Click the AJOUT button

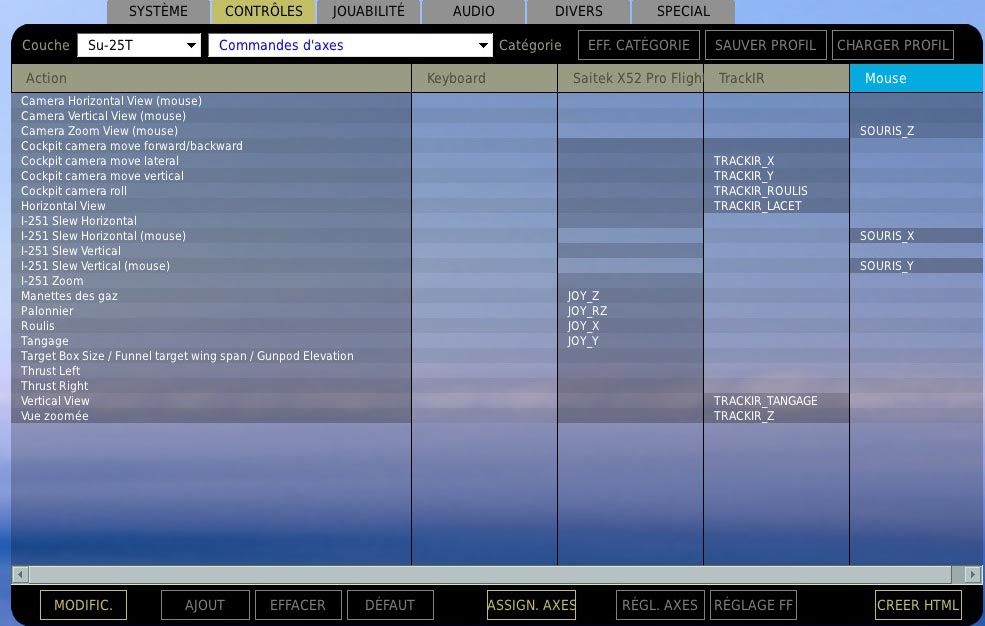[205, 605]
